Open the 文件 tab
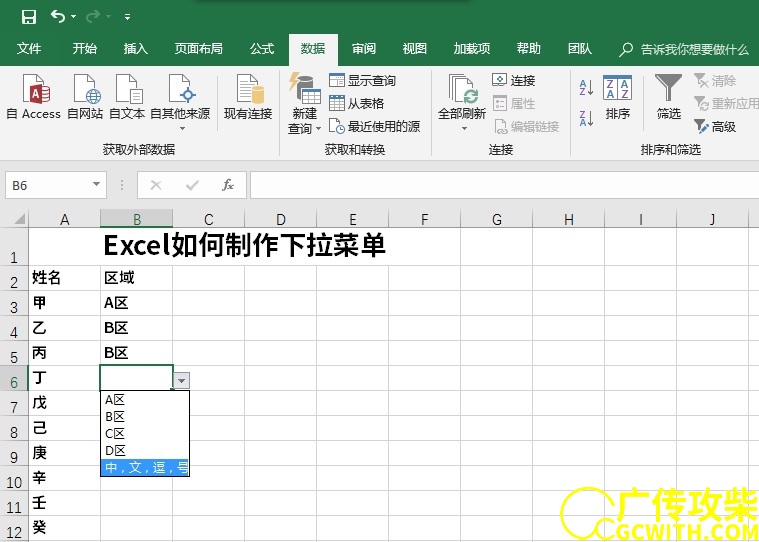 (29, 48)
